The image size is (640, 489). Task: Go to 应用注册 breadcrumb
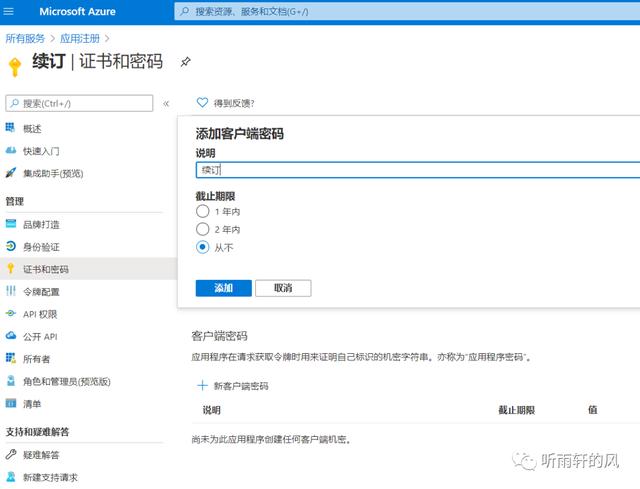[80, 38]
